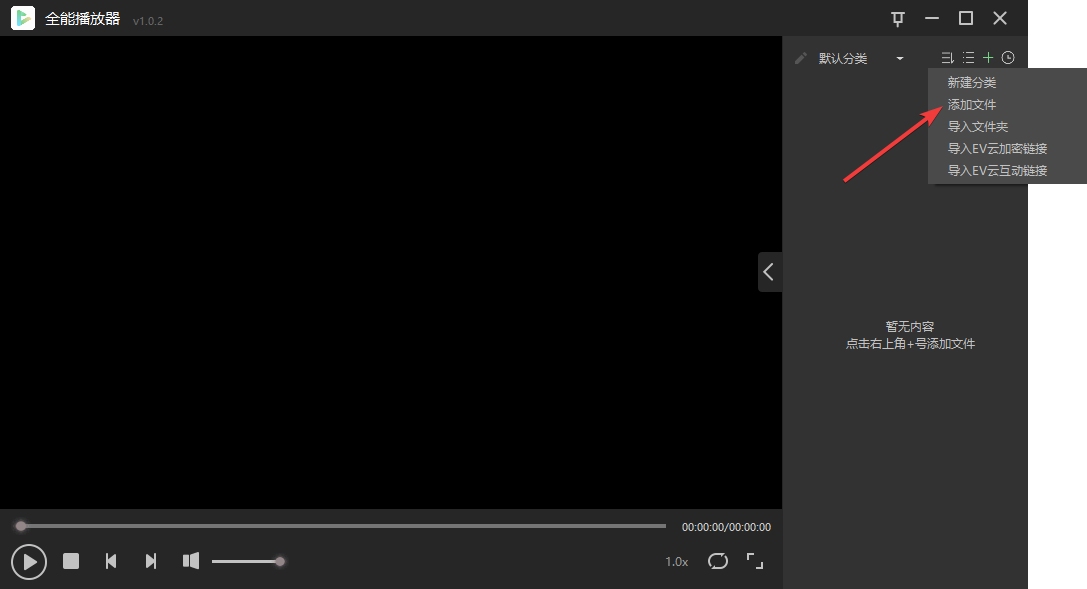This screenshot has height=589, width=1087.
Task: Open the playback history clock icon
Action: 1008,58
